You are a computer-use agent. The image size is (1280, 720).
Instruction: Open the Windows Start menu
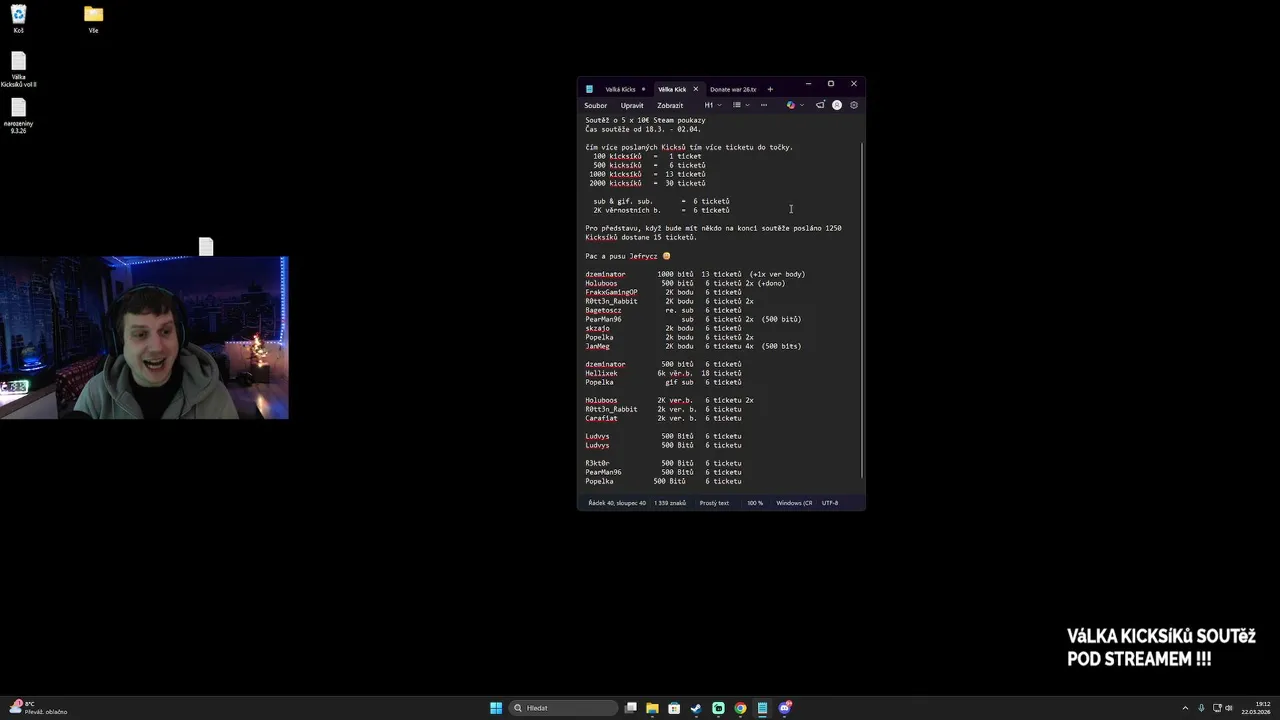[496, 708]
